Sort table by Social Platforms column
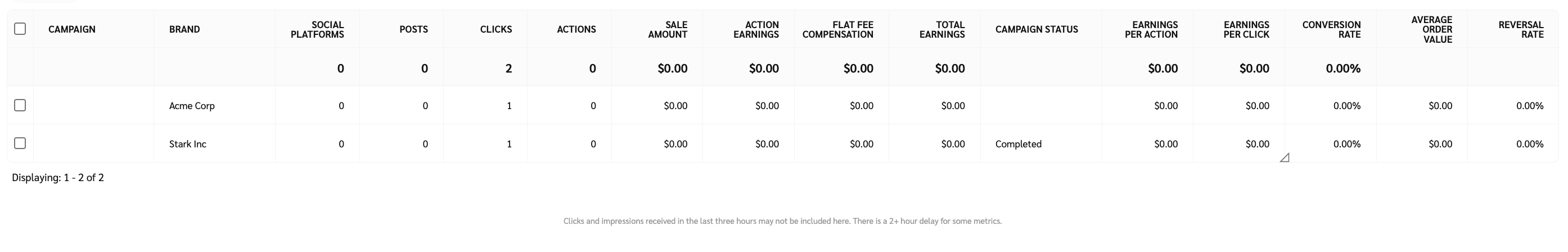The height and width of the screenshot is (252, 1568). [317, 29]
